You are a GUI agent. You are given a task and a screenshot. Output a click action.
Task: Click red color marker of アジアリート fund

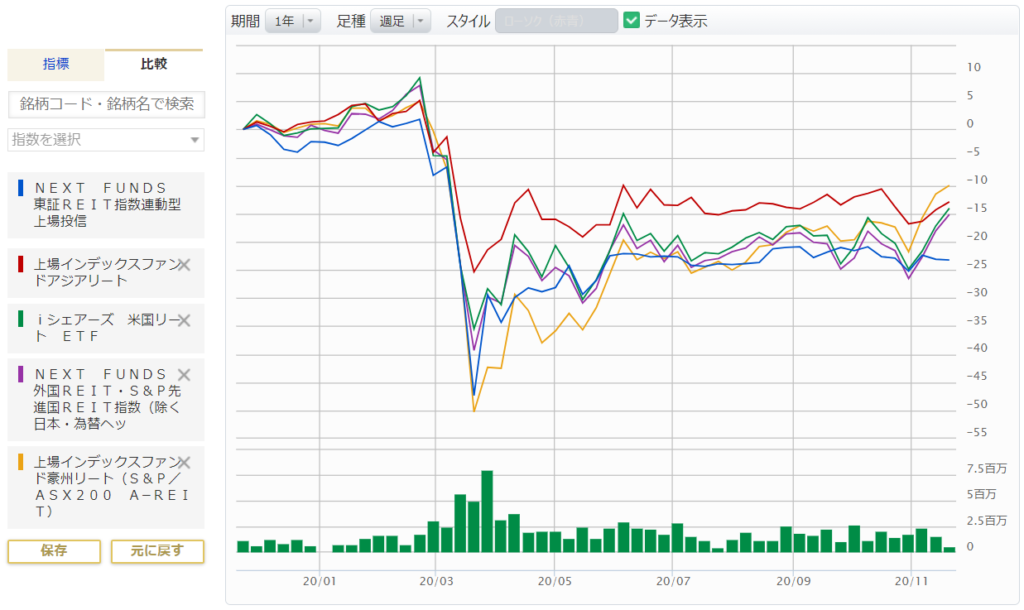[21, 264]
